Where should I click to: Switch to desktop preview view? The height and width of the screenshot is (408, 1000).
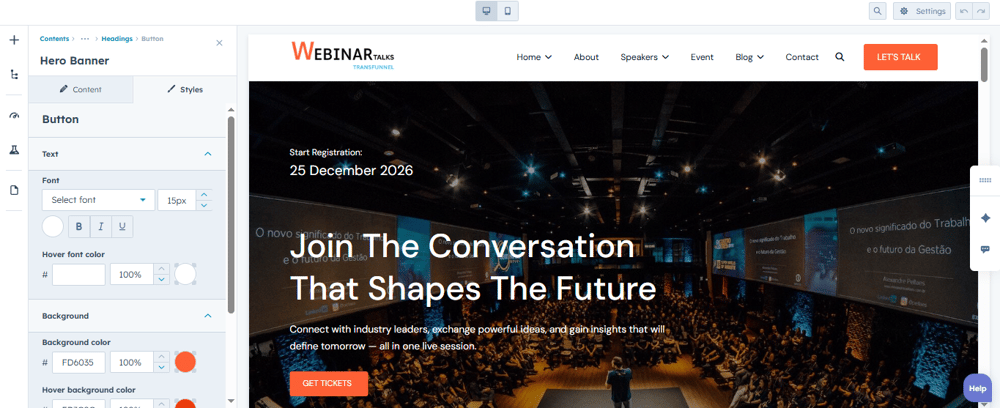click(486, 11)
